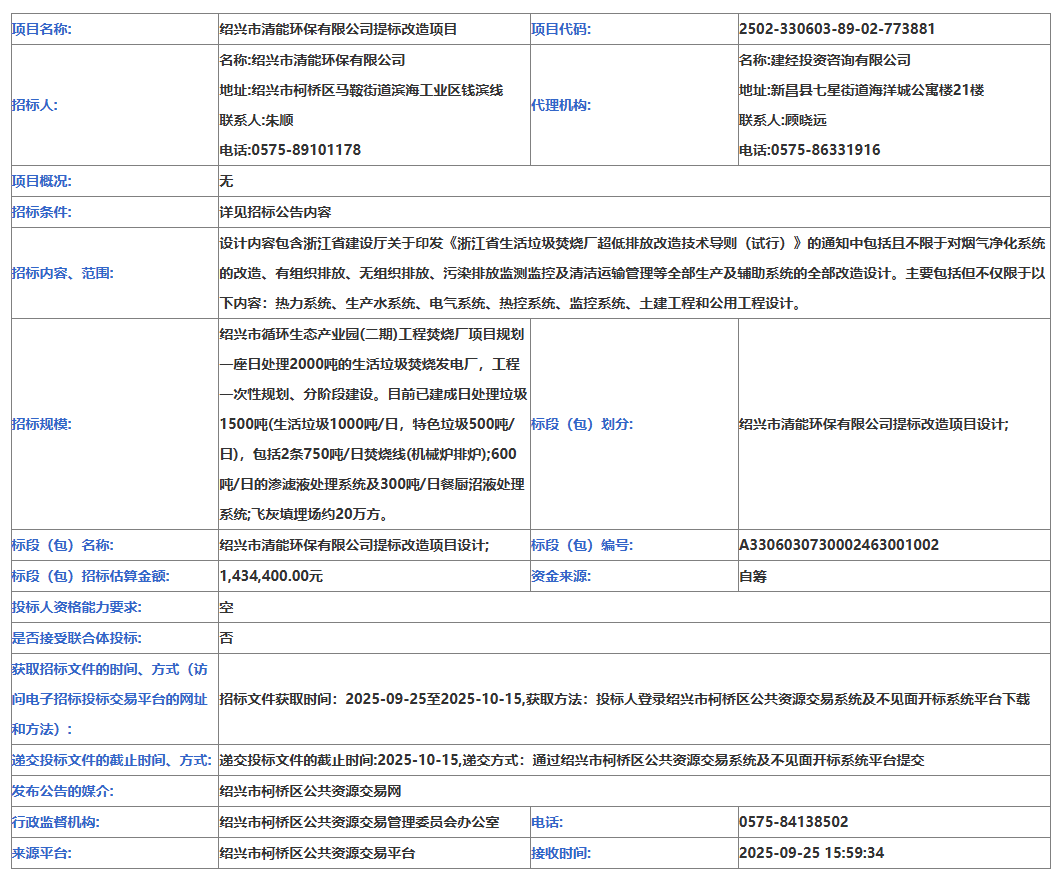1061x876 pixels.
Task: Click the bid submission deadline text line
Action: click(x=571, y=760)
